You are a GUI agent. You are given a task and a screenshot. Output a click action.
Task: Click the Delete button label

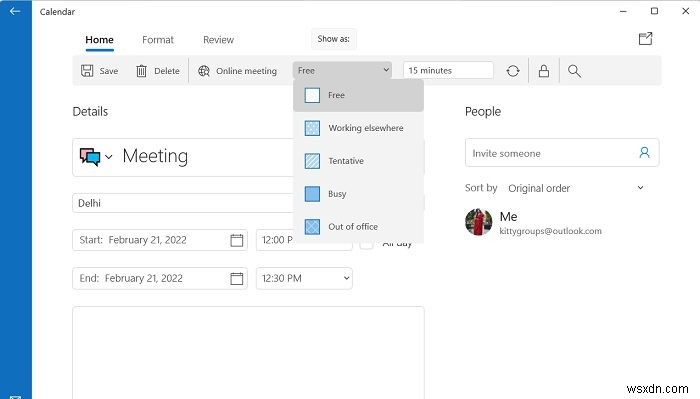pos(167,71)
